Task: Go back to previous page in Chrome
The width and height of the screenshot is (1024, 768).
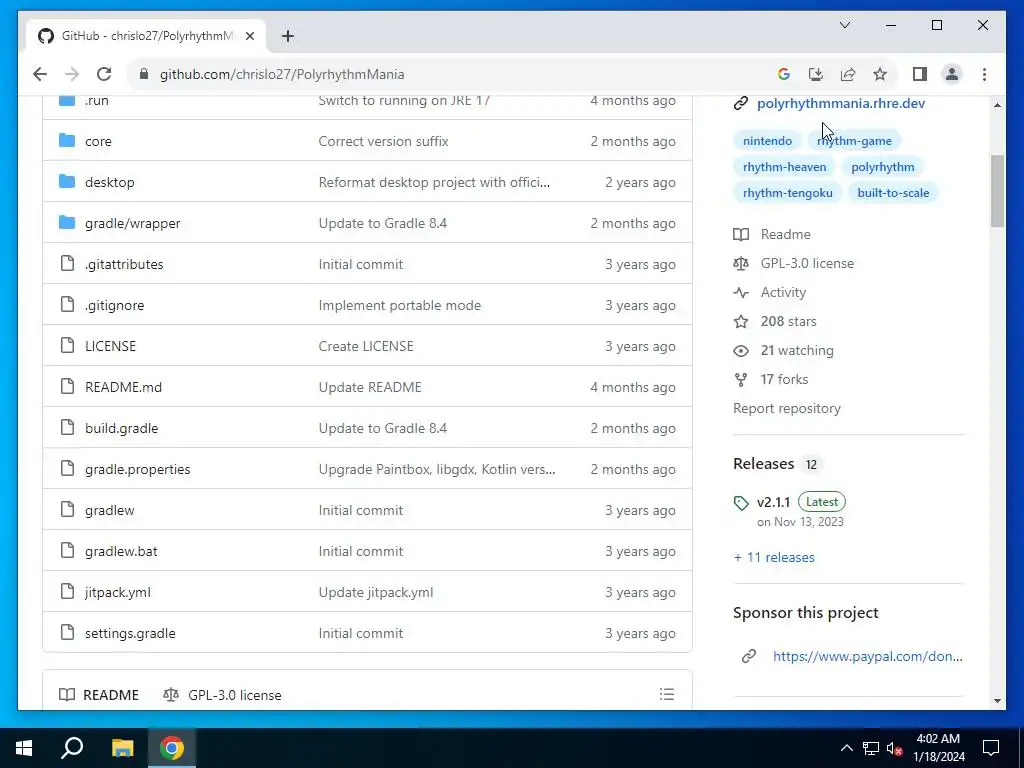Action: coord(40,74)
